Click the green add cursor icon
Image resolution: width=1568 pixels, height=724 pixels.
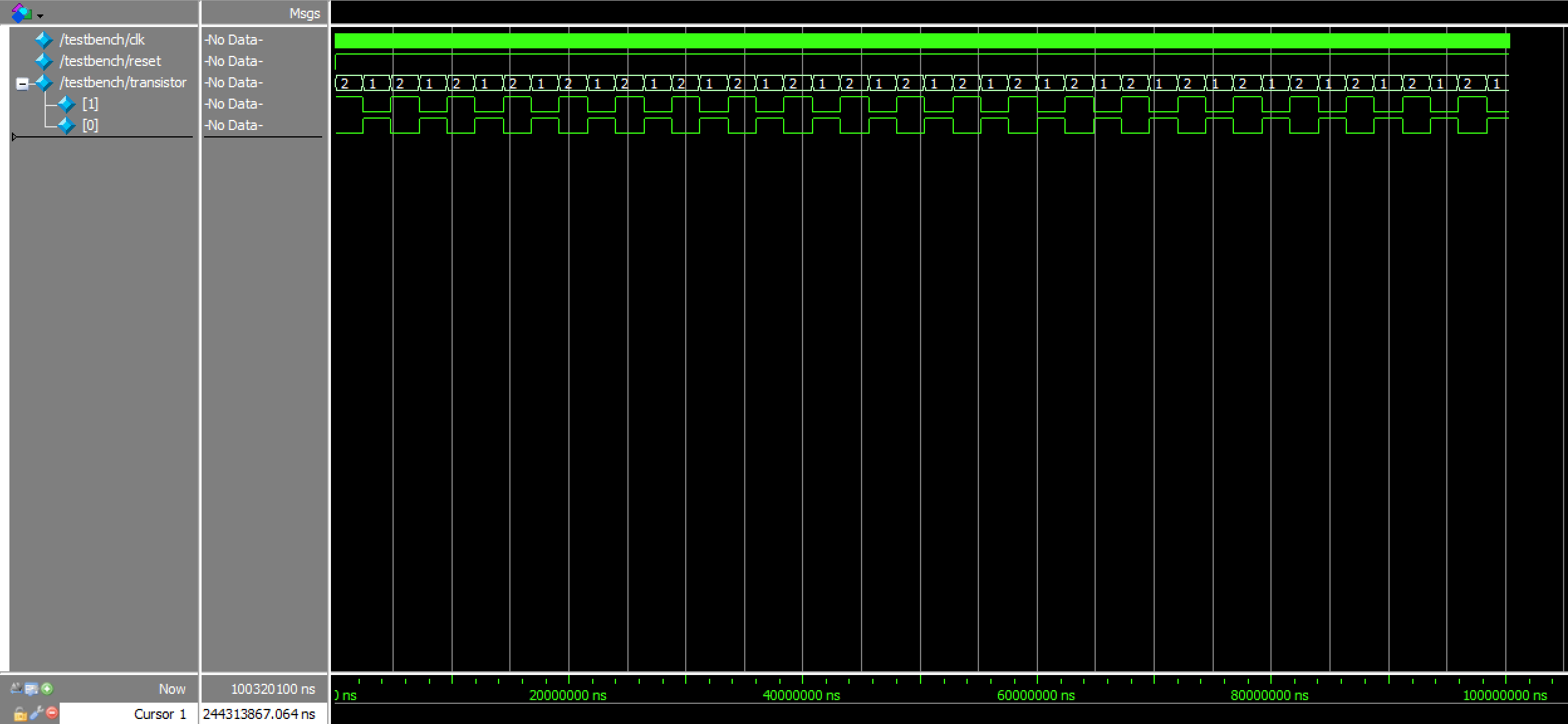pyautogui.click(x=47, y=689)
